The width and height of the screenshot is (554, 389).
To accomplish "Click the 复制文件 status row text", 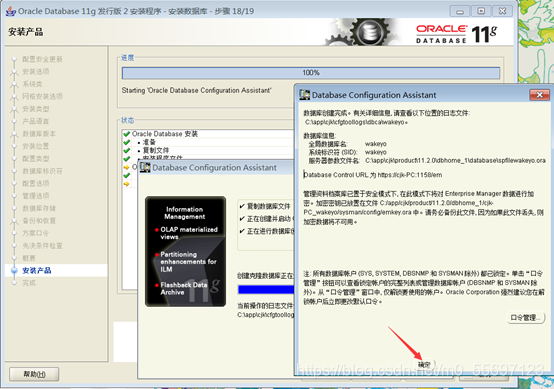I will pyautogui.click(x=156, y=150).
